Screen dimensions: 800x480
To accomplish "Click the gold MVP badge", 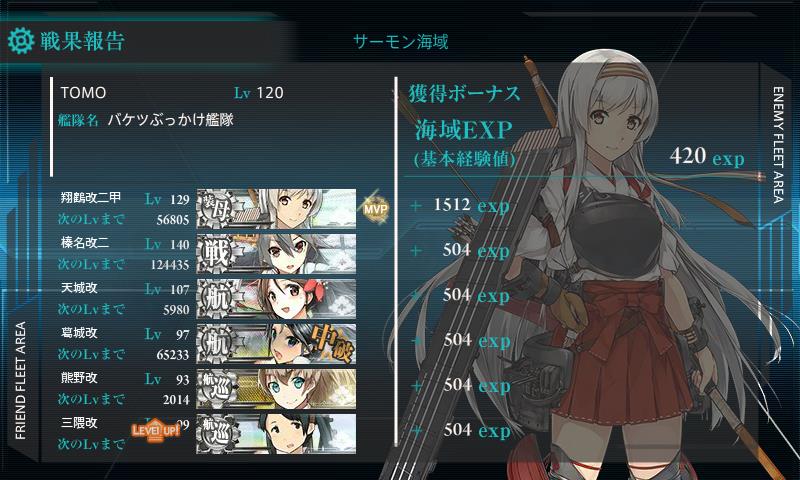I will pyautogui.click(x=375, y=208).
